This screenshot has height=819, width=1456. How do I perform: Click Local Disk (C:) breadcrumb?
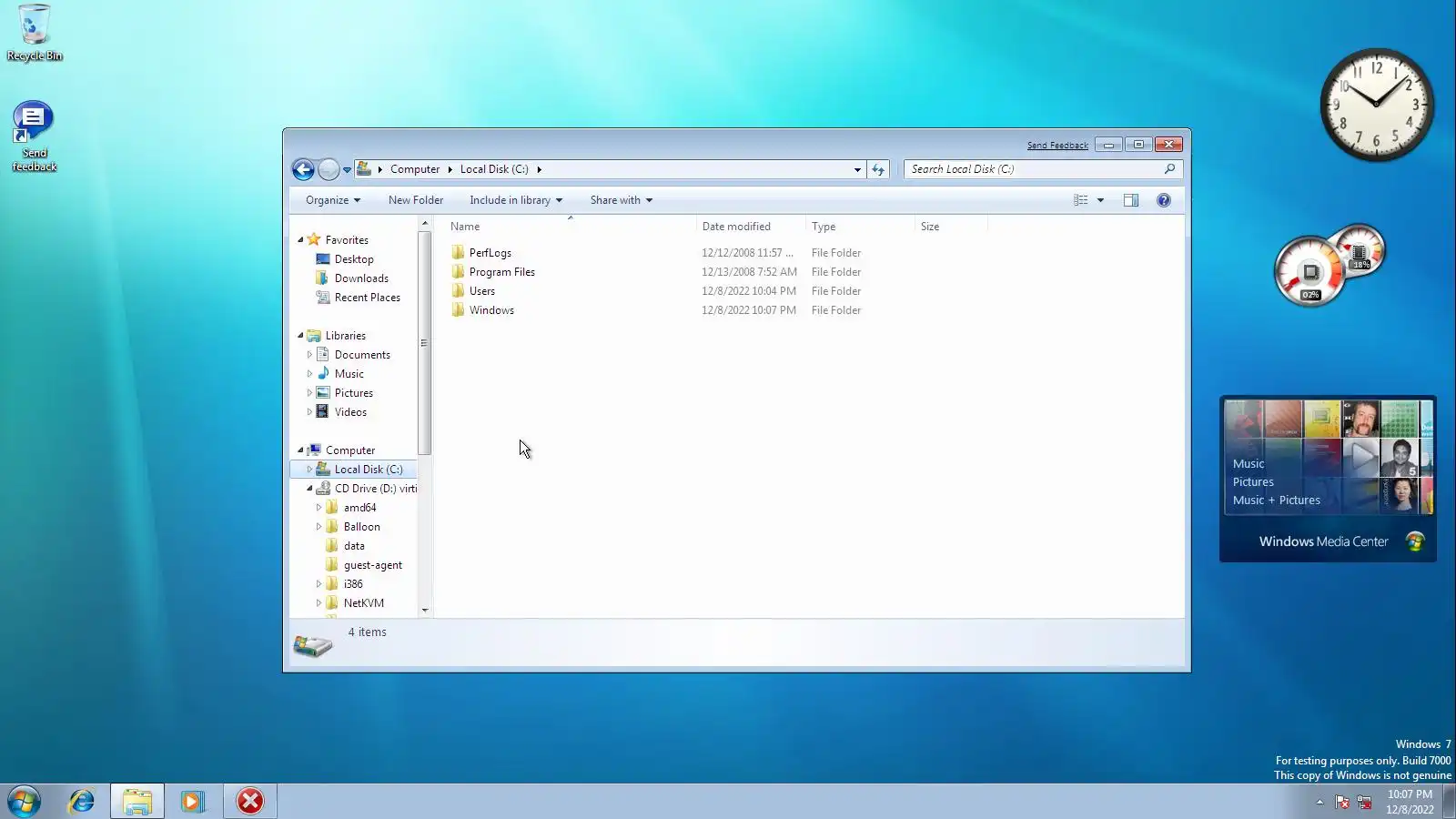[494, 169]
